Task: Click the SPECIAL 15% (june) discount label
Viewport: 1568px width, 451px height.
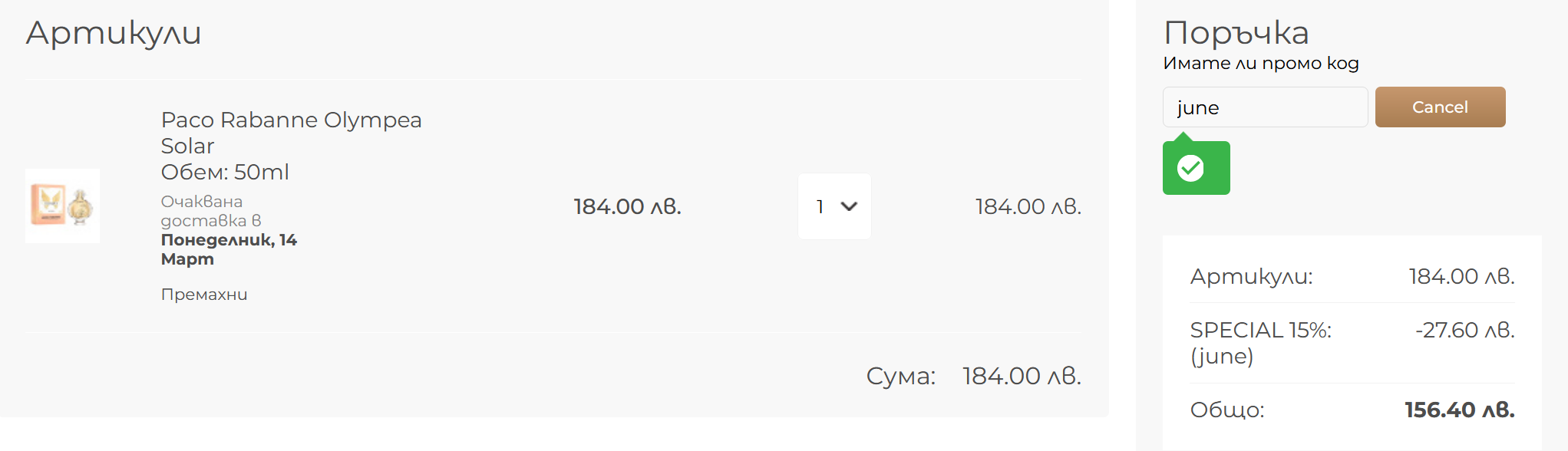Action: pos(1260,342)
